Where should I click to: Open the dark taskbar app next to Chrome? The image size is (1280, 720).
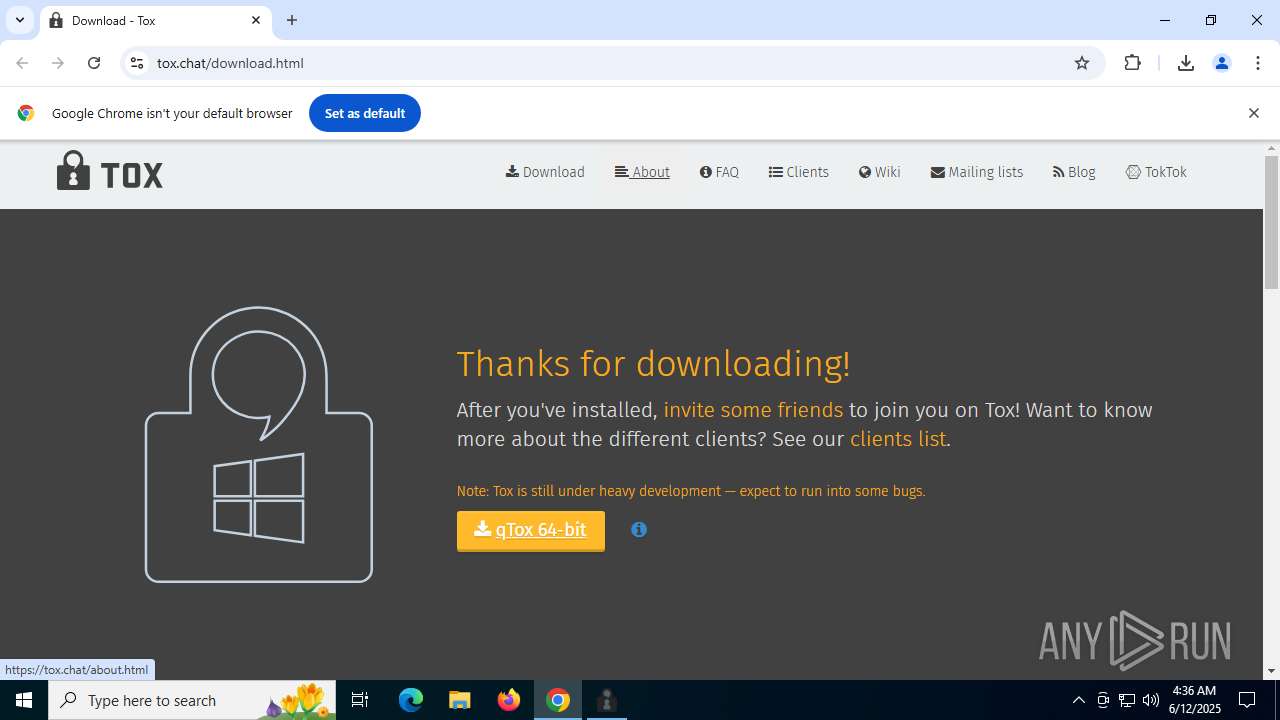607,700
